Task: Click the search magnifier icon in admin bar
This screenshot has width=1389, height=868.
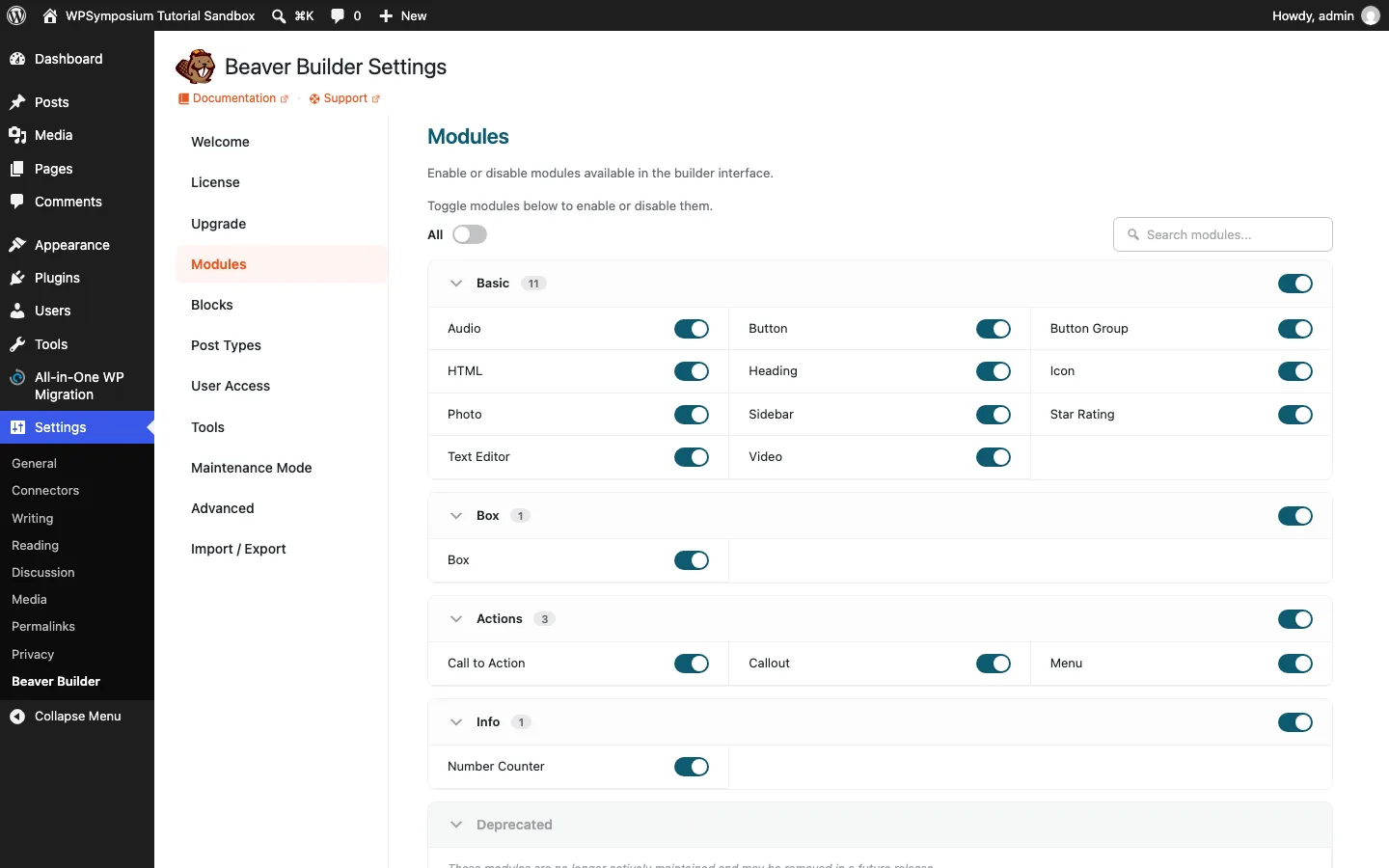Action: [279, 15]
